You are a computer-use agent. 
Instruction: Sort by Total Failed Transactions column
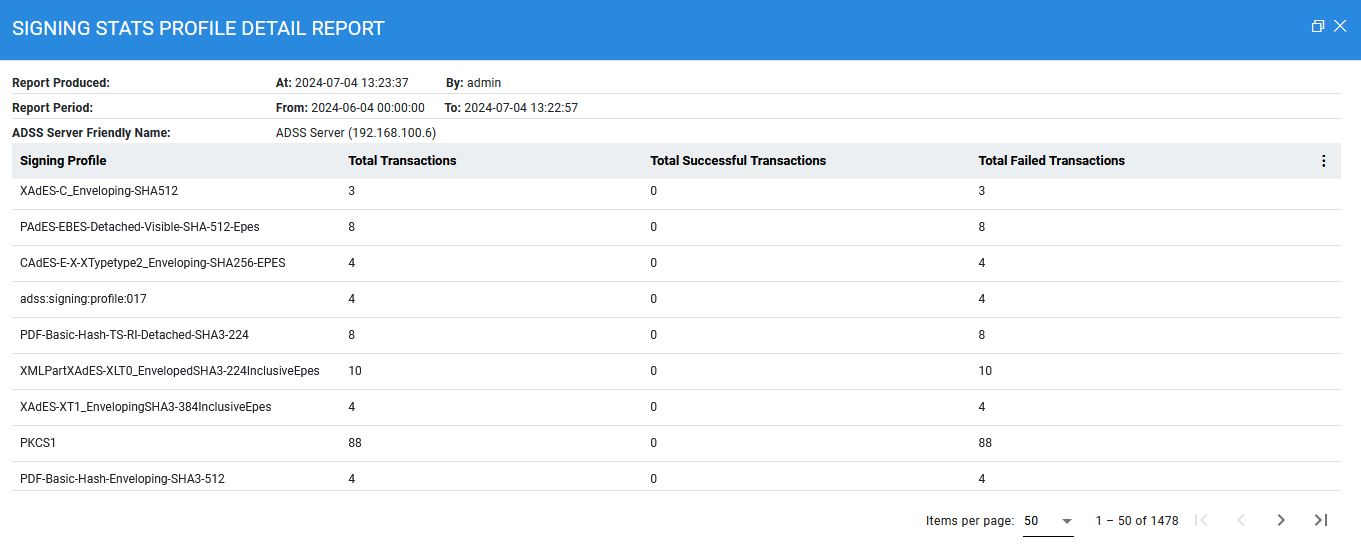point(1051,161)
